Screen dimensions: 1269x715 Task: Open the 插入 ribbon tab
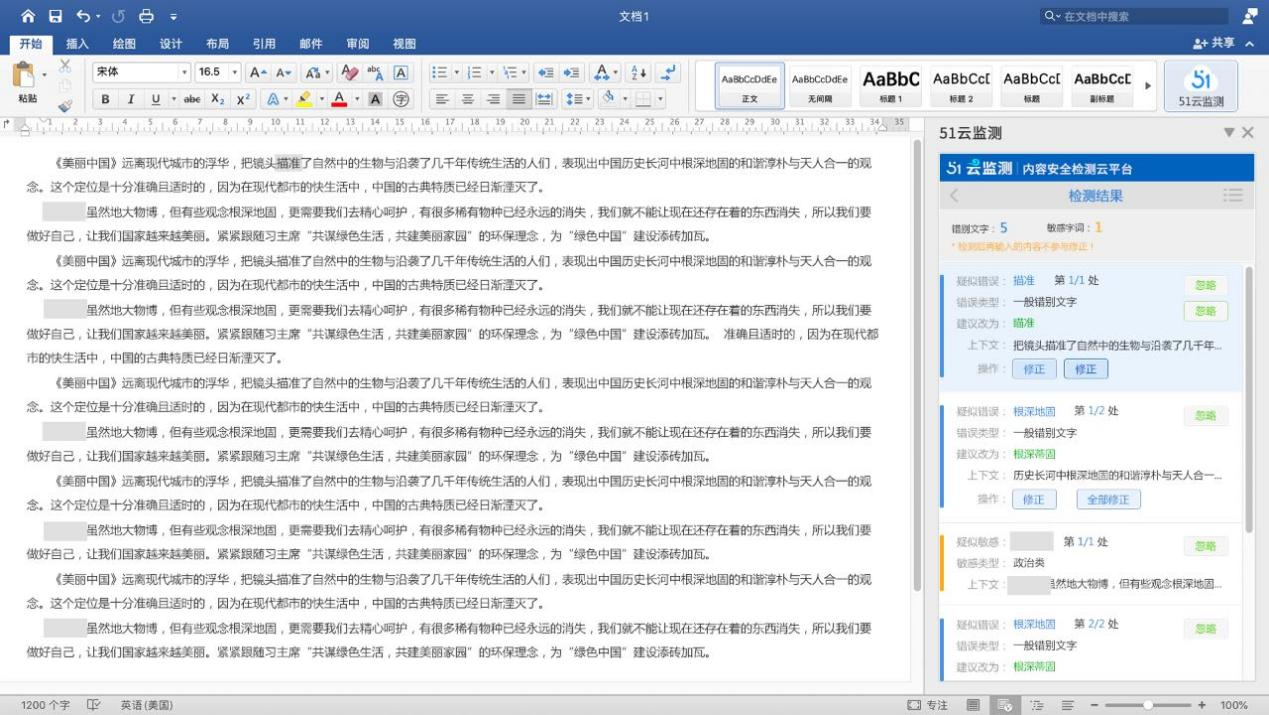77,44
